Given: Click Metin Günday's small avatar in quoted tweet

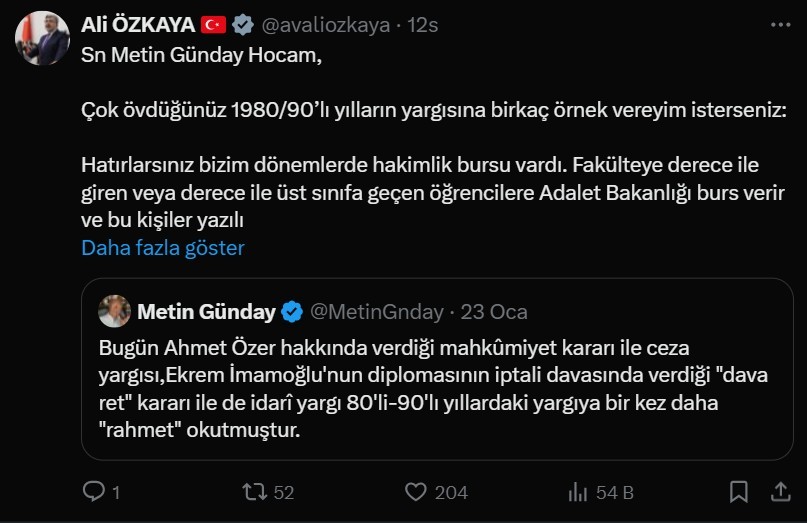Looking at the screenshot, I should tap(114, 311).
